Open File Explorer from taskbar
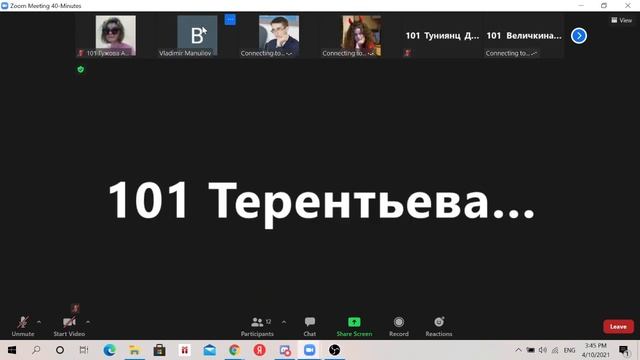The image size is (640, 360). (x=134, y=350)
